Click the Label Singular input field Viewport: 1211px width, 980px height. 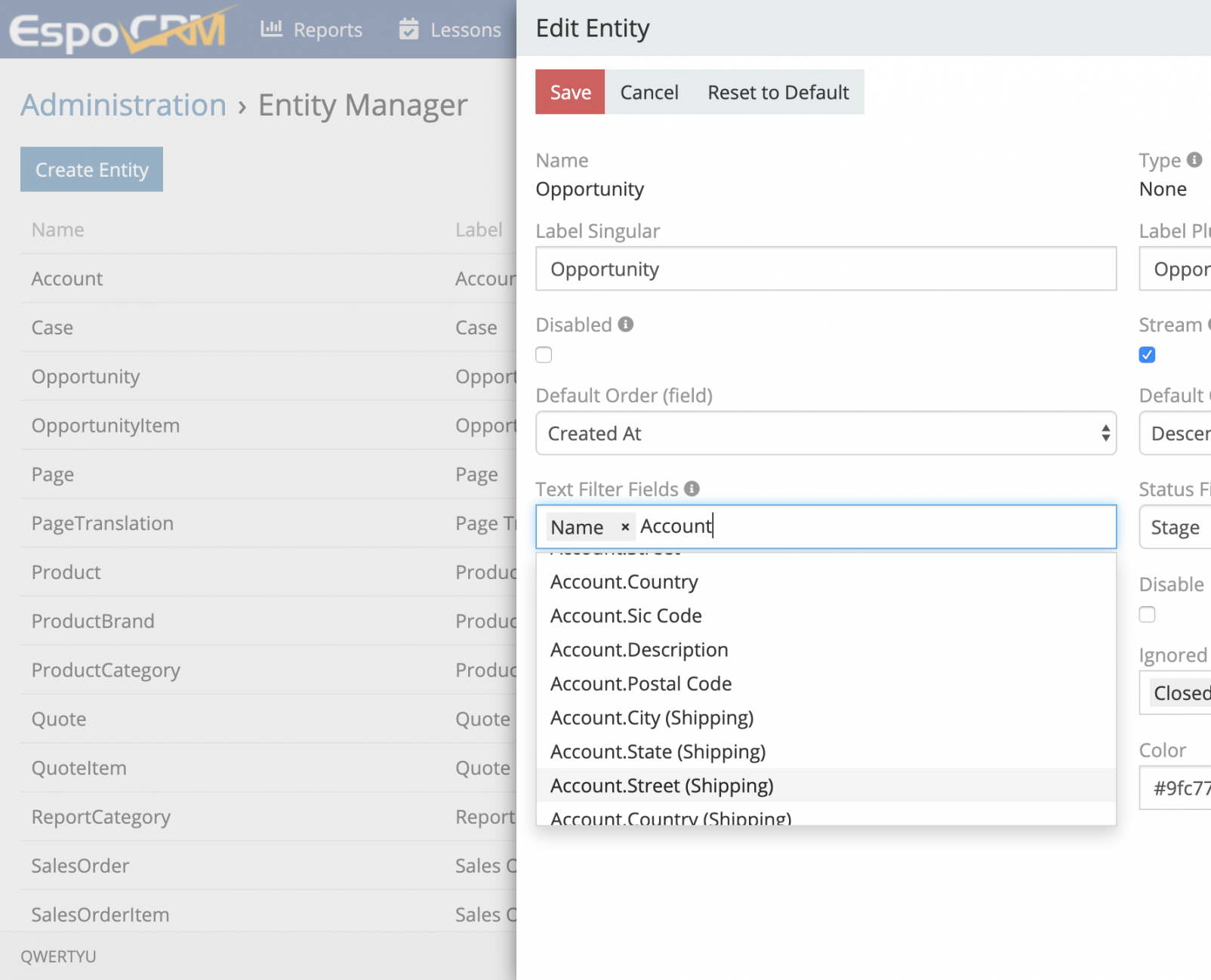click(x=825, y=270)
